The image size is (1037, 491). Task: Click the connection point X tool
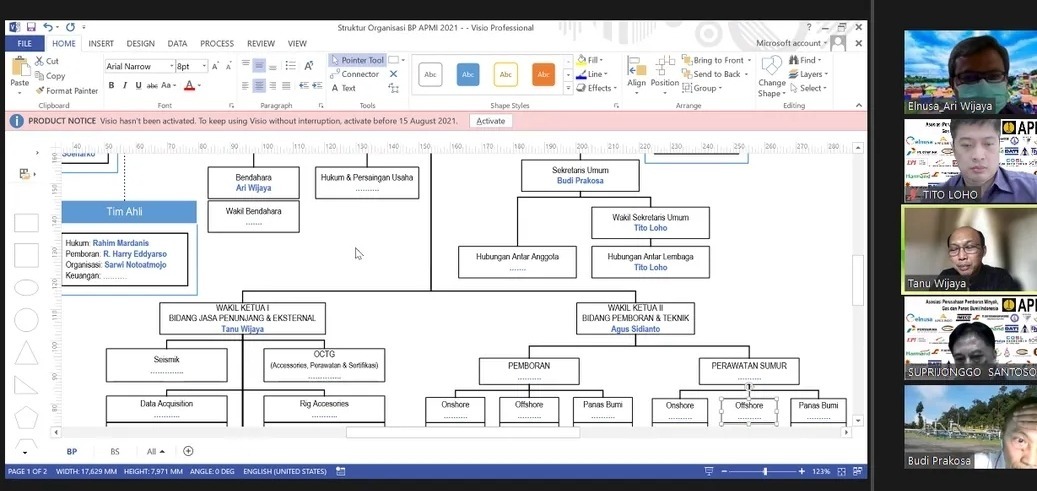(394, 74)
